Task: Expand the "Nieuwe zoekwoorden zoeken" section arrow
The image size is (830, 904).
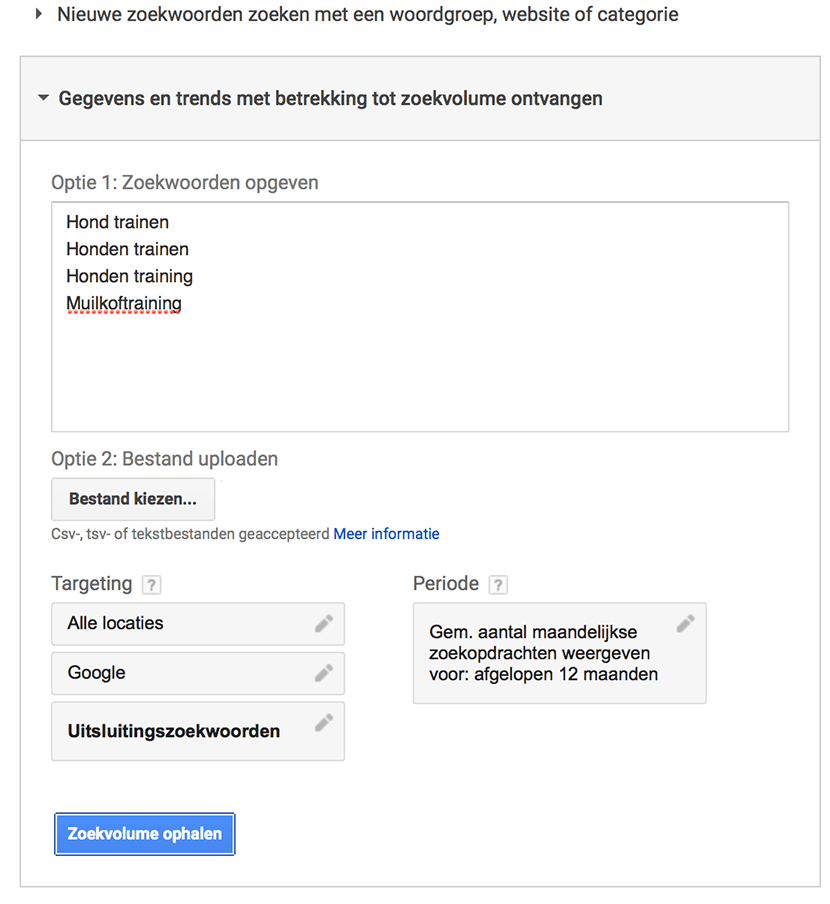Action: coord(39,15)
